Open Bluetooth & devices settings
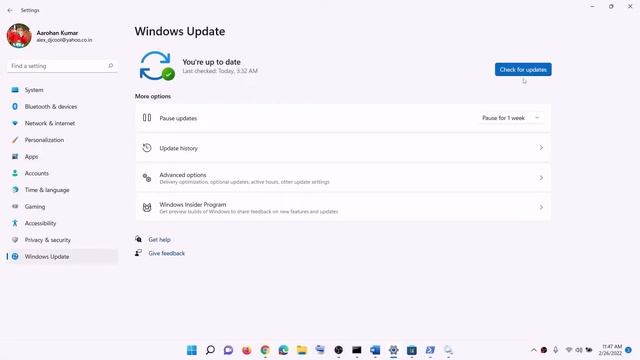 [x=62, y=107]
